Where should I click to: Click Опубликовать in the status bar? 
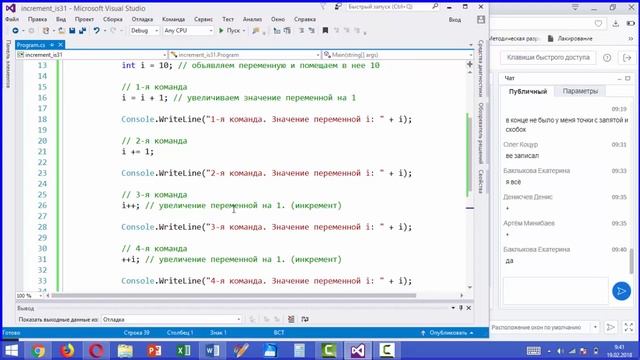click(448, 333)
